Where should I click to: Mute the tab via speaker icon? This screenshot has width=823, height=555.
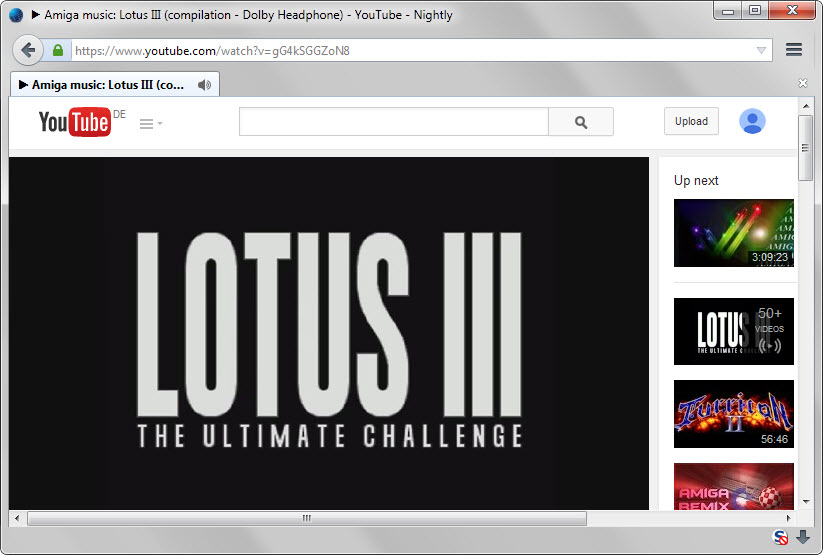[x=204, y=85]
